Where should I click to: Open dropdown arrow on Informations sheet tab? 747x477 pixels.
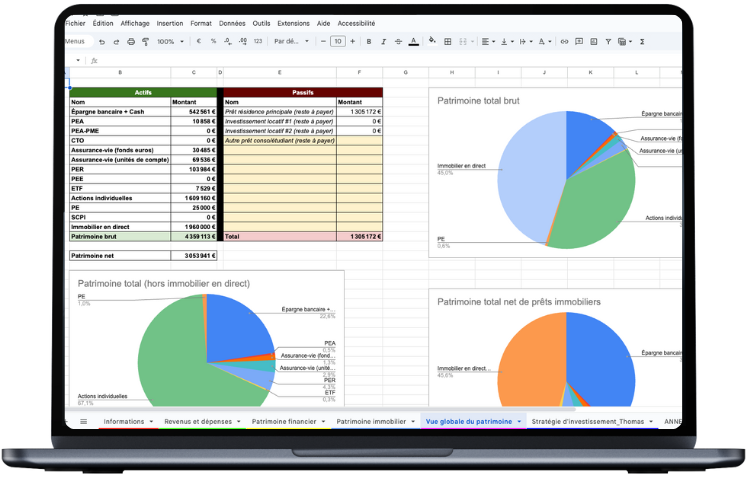151,421
